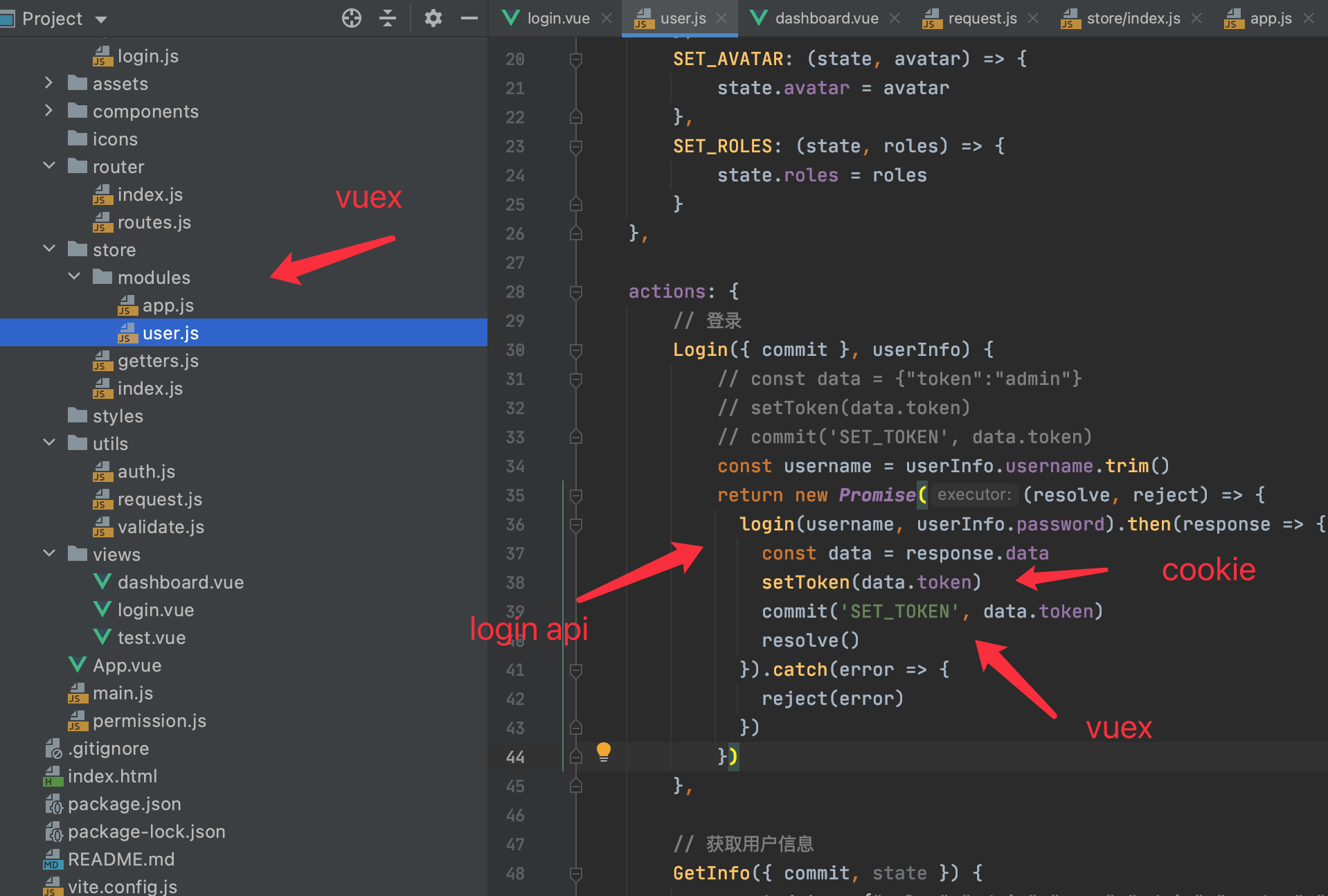Open app.js under modules
Image resolution: width=1328 pixels, height=896 pixels.
click(156, 305)
